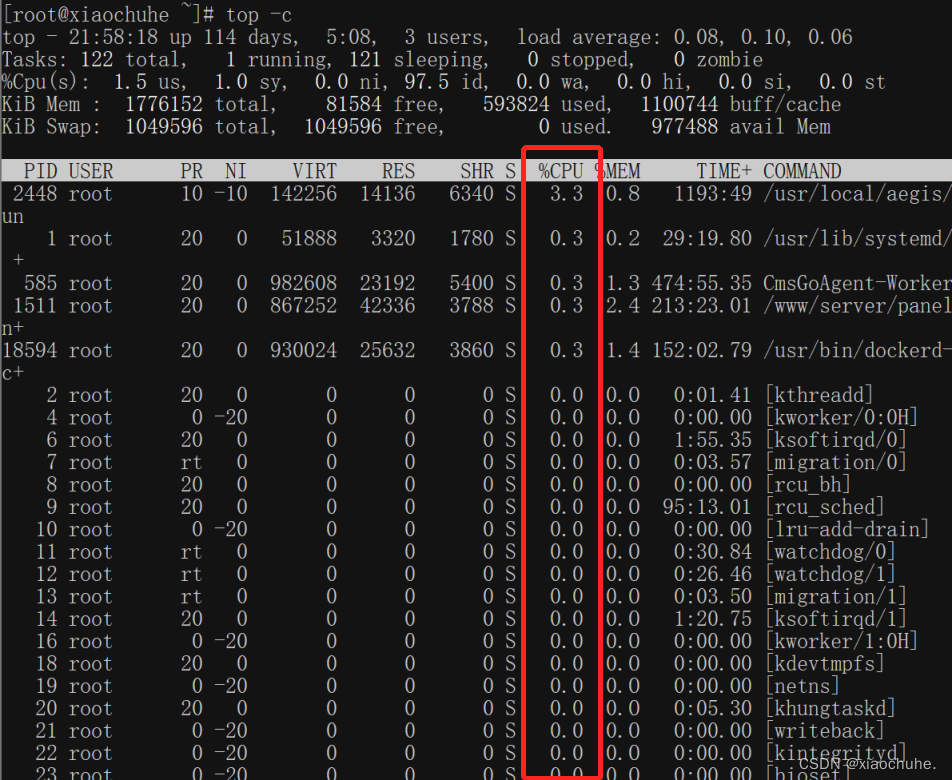
Task: Click the [ksoftirqd/0] process name
Action: coord(836,440)
